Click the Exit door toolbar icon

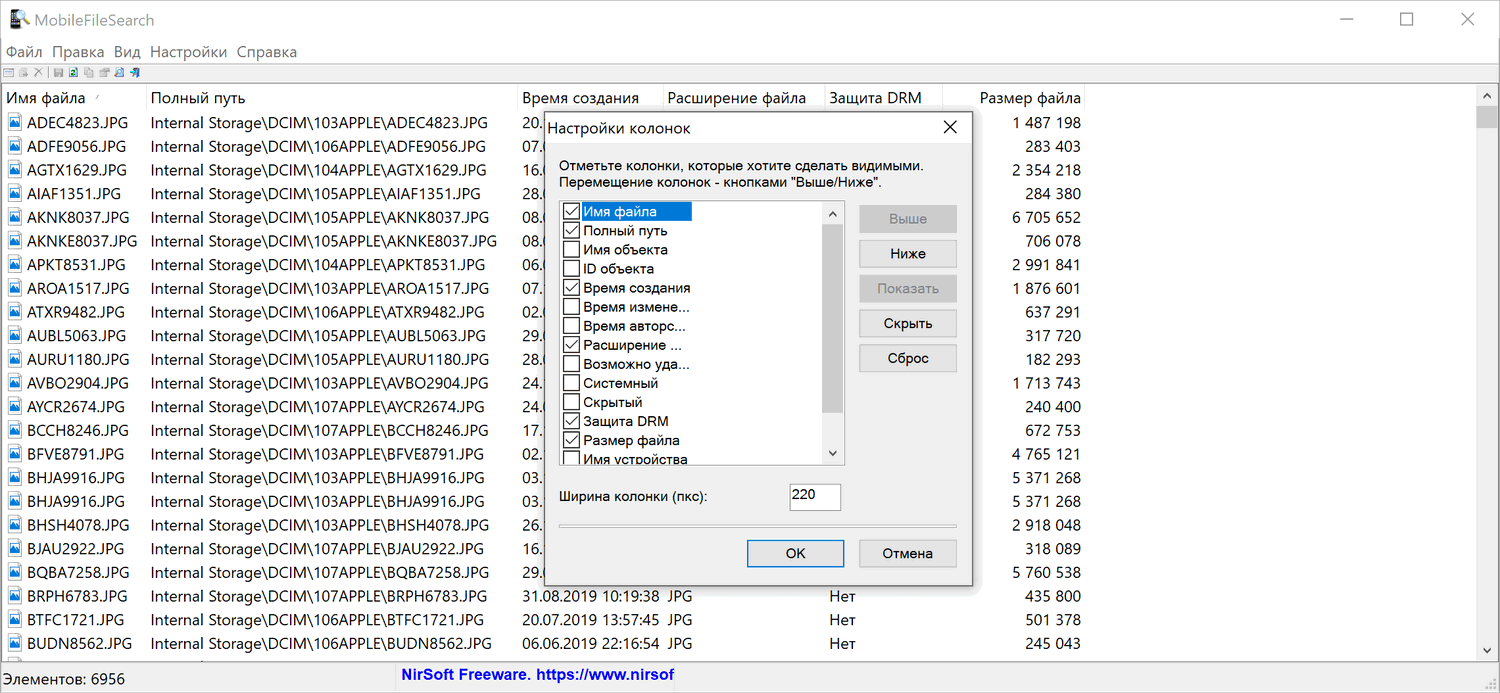click(134, 72)
